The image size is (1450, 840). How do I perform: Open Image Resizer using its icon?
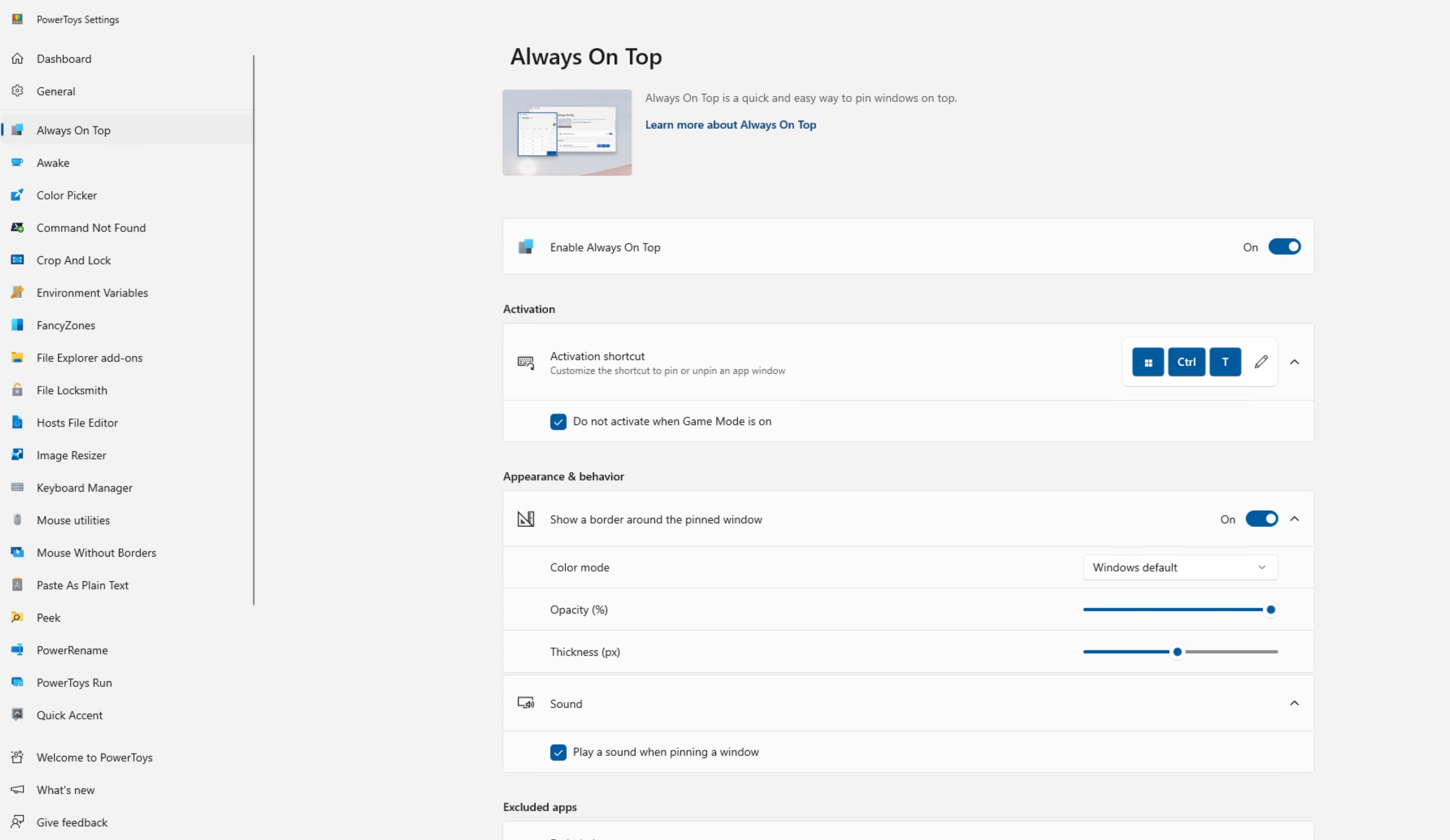point(17,454)
